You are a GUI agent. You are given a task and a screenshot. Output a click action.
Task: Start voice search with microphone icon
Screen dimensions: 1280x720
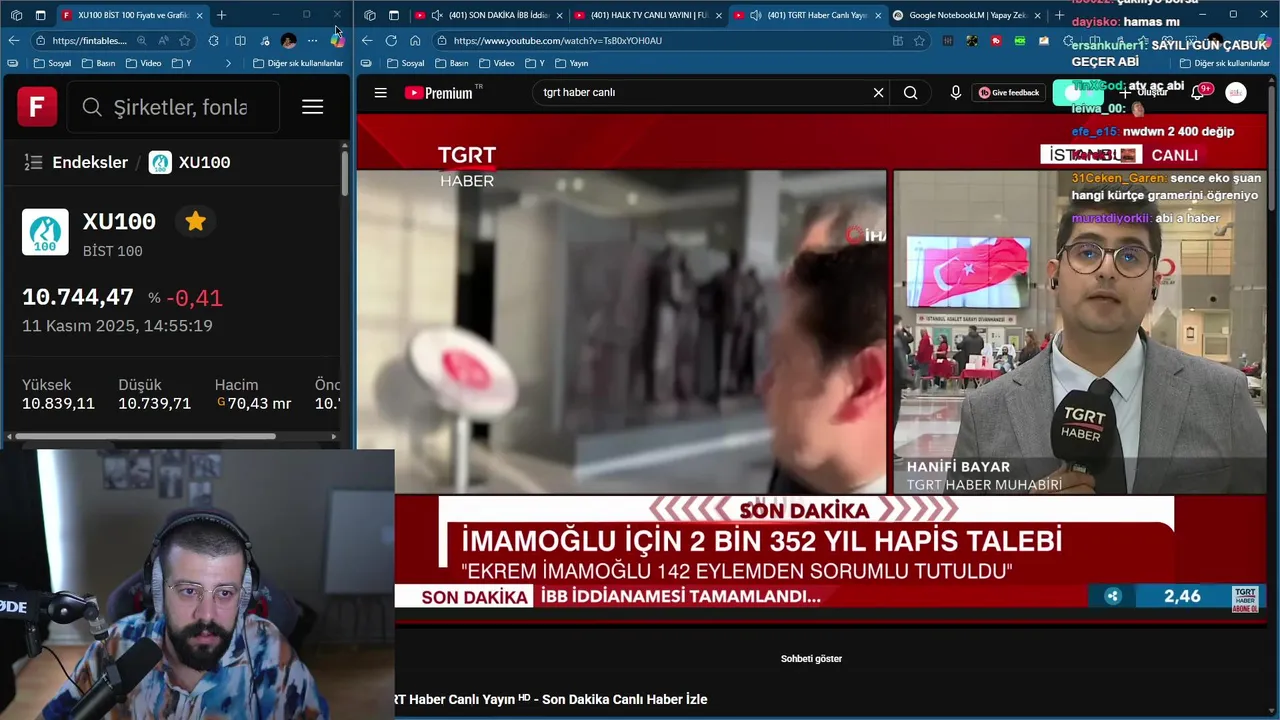(x=955, y=92)
